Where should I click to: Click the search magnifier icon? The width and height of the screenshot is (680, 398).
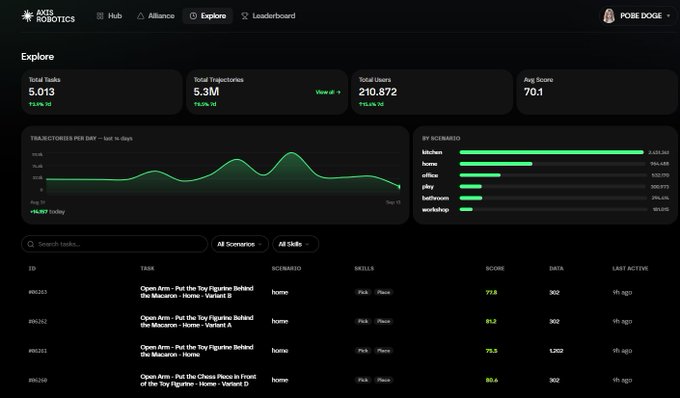(31, 244)
